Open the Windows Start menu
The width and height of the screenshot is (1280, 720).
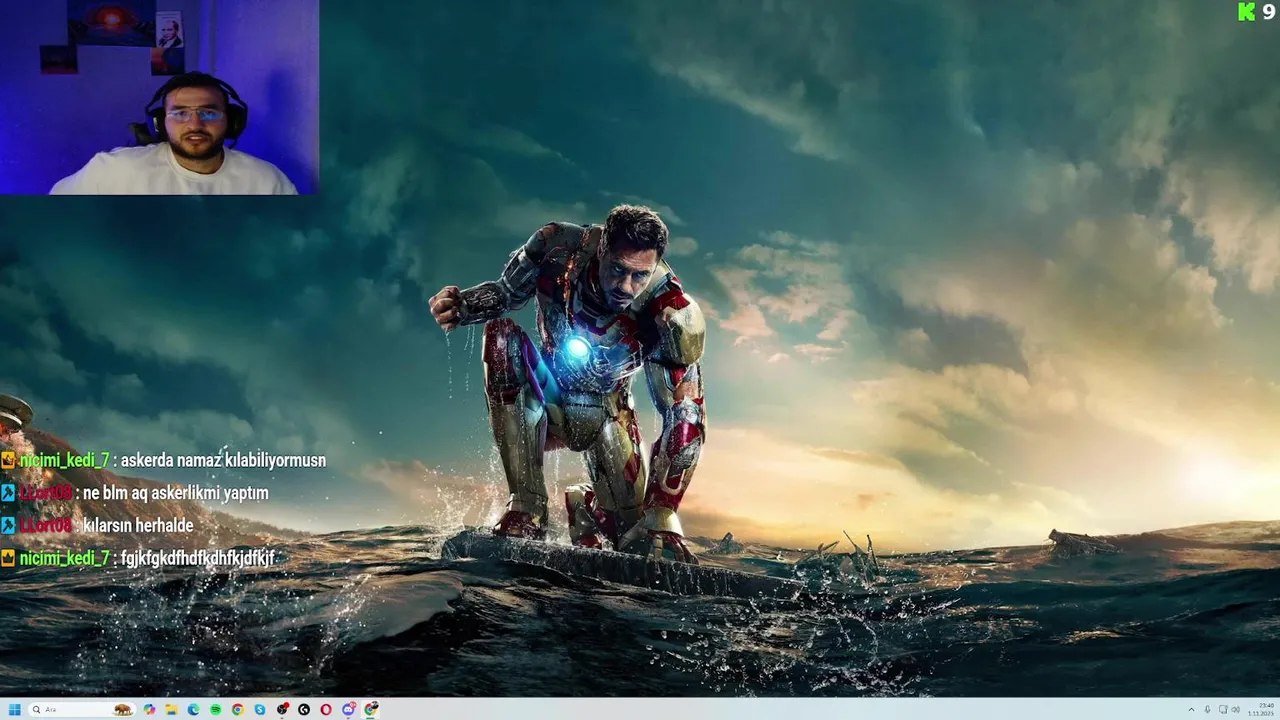point(15,709)
